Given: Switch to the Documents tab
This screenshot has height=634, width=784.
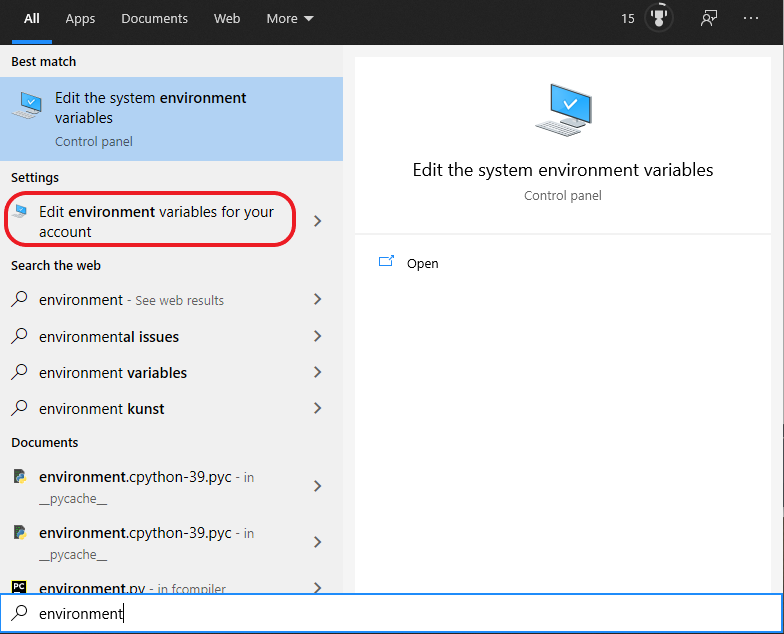Looking at the screenshot, I should (154, 18).
